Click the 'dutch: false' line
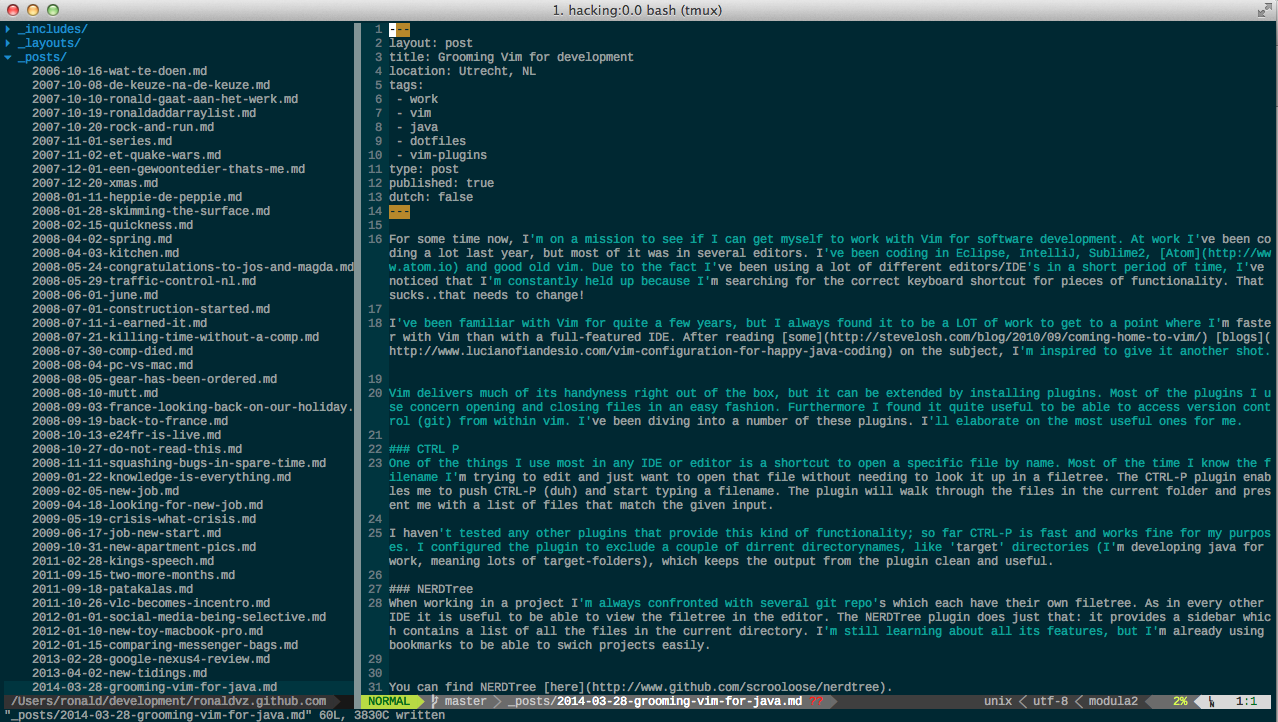 click(x=431, y=197)
